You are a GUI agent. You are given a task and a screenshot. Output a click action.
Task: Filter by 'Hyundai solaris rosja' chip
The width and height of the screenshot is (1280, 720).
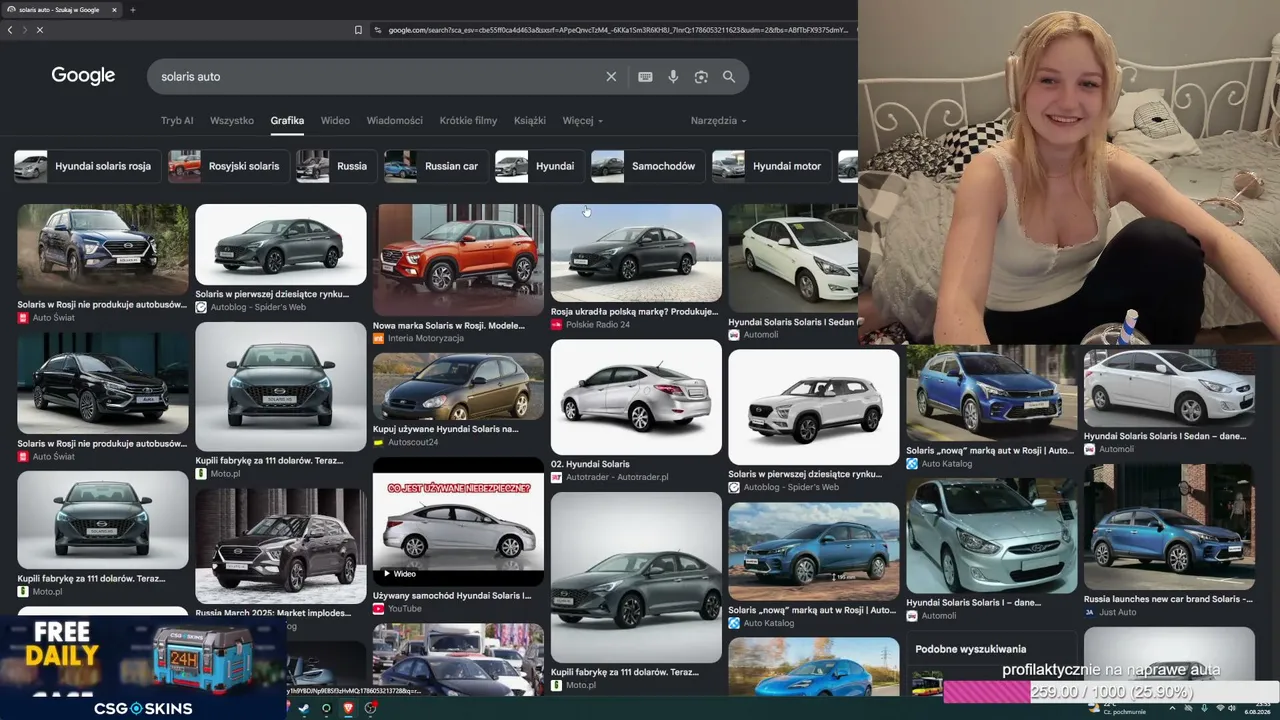(88, 166)
